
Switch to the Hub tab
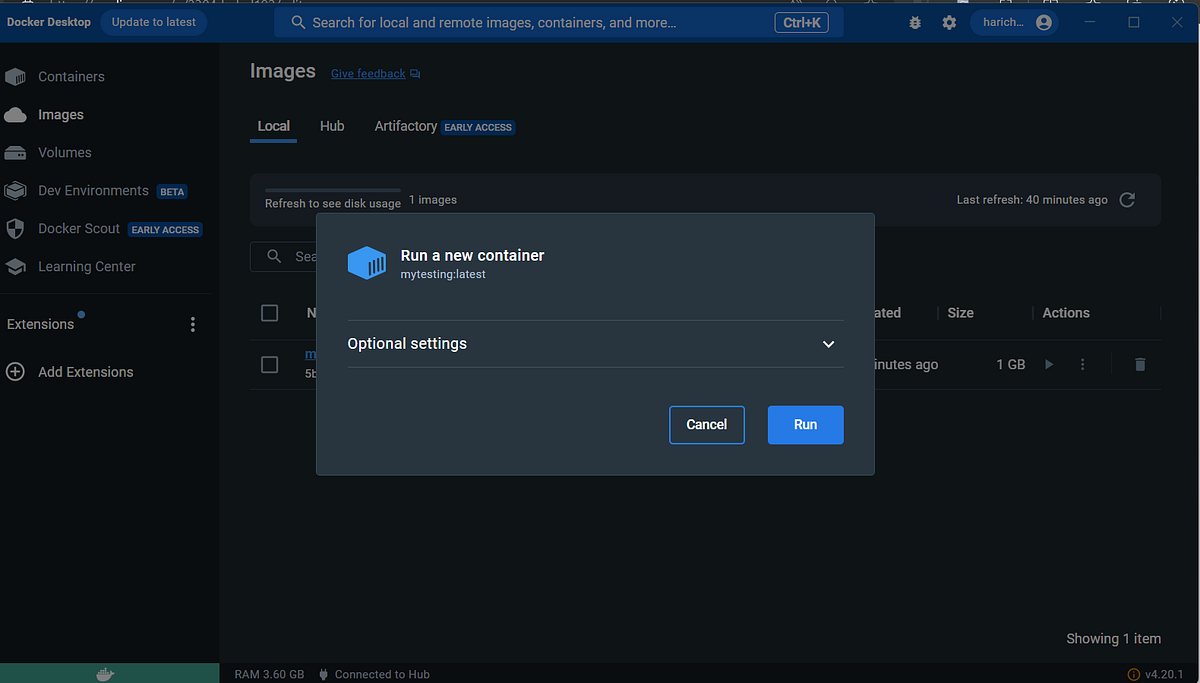pos(332,126)
